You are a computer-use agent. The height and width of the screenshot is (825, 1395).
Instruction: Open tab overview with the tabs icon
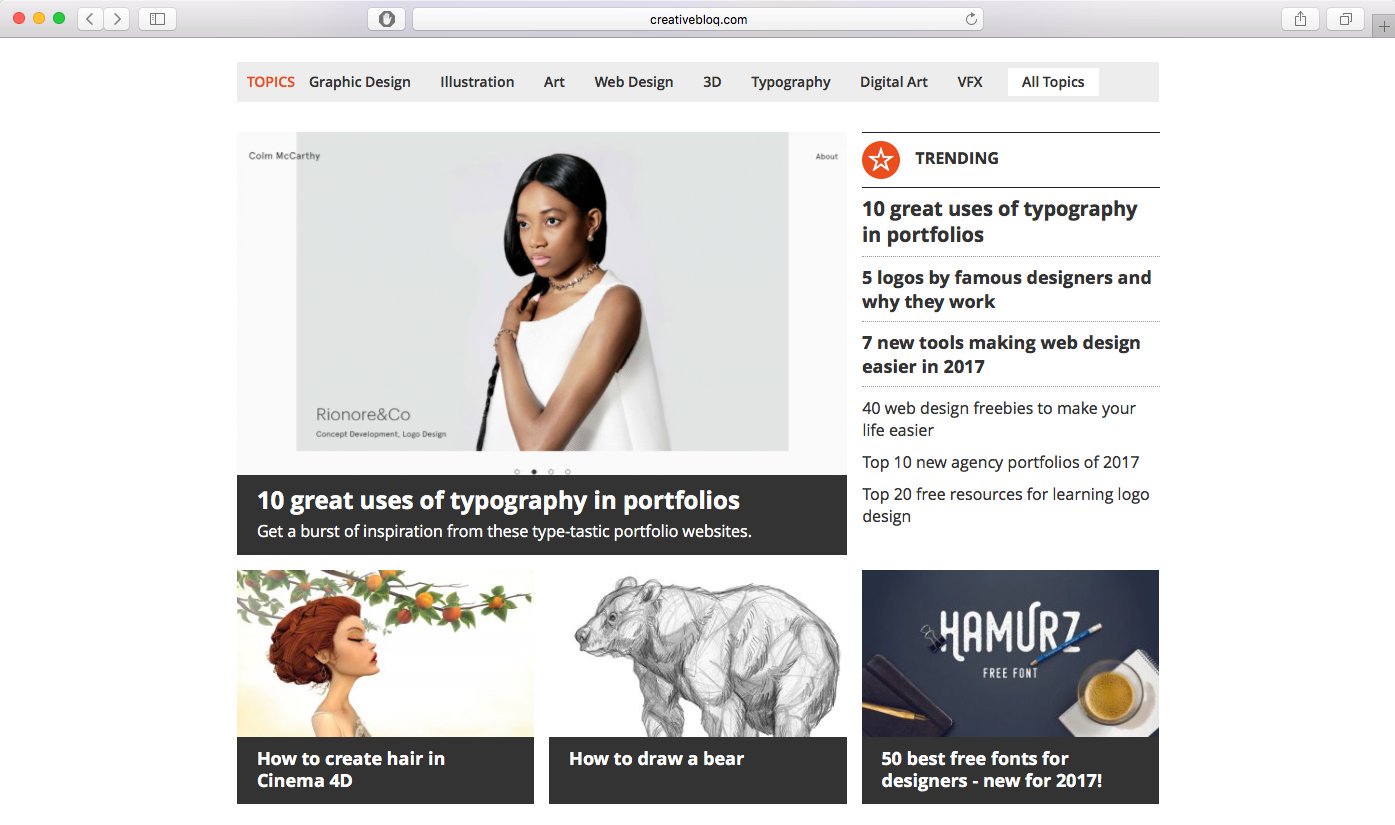click(1345, 18)
